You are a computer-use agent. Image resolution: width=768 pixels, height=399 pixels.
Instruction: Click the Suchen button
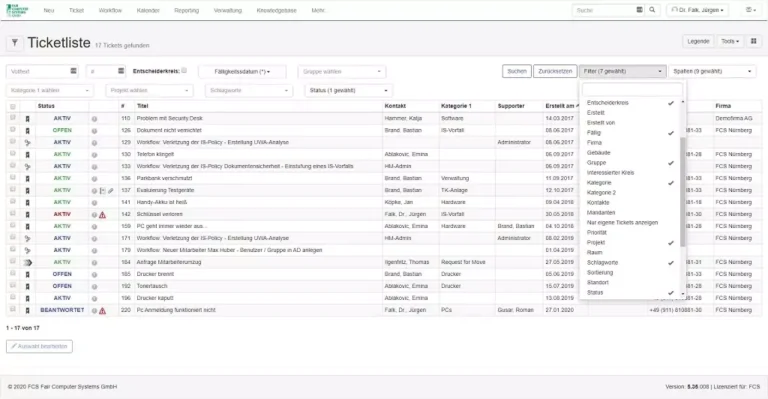click(517, 71)
